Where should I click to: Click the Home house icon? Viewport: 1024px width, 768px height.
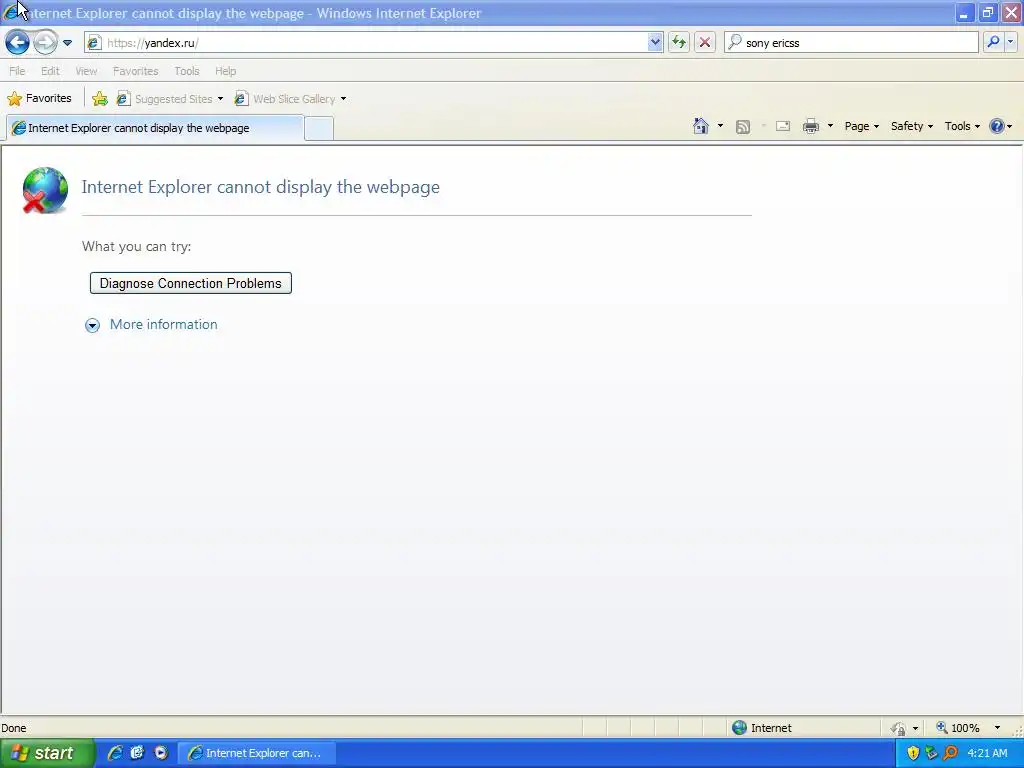click(701, 126)
